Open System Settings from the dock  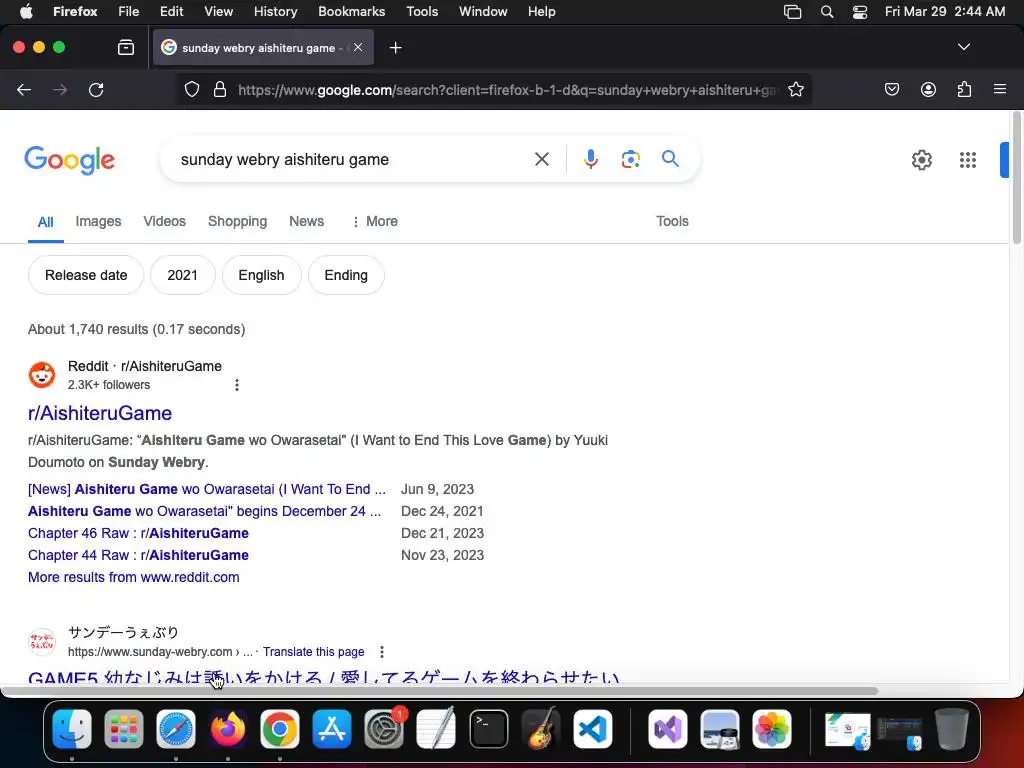[x=384, y=729]
